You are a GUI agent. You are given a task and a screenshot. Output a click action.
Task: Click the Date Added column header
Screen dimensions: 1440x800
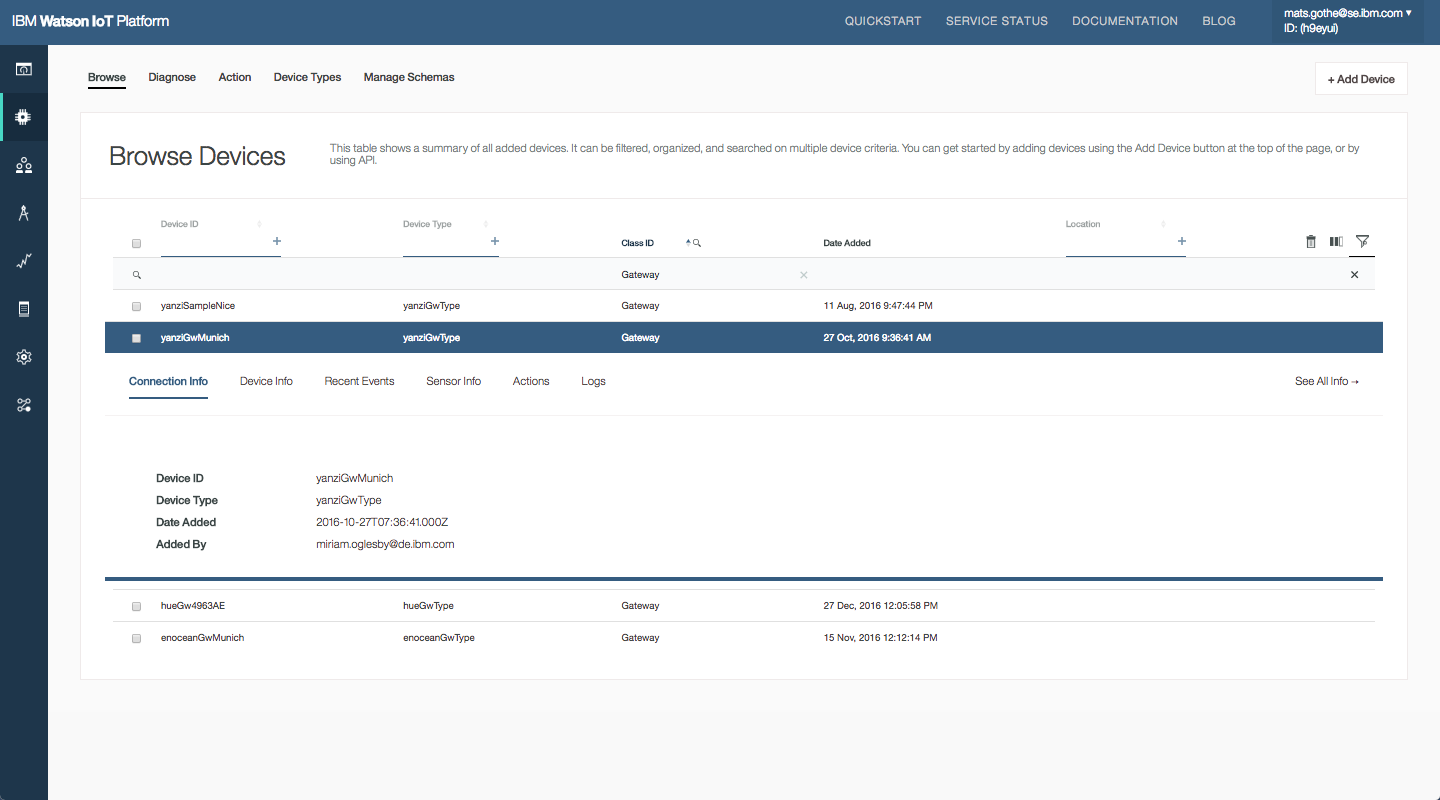847,243
